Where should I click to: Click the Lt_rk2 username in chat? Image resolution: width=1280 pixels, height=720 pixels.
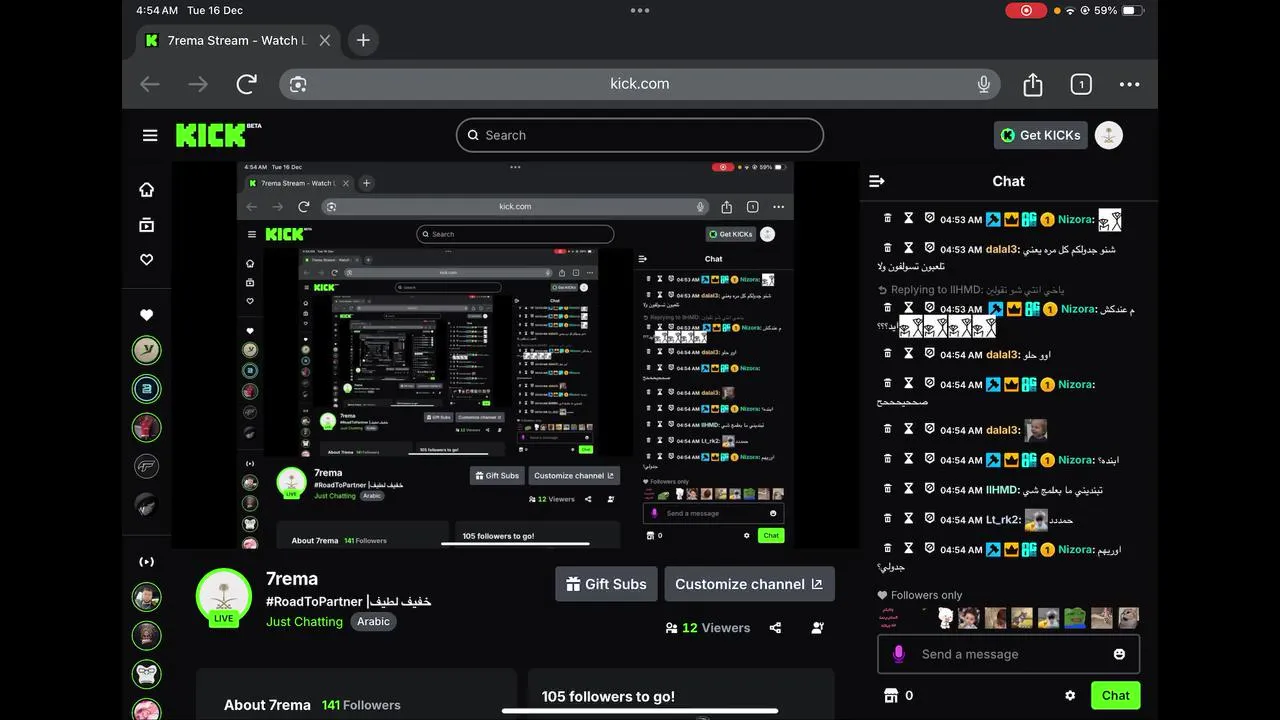(1003, 520)
